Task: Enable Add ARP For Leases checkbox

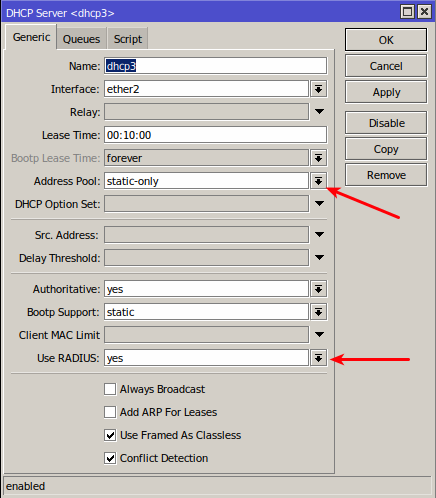Action: (x=110, y=412)
